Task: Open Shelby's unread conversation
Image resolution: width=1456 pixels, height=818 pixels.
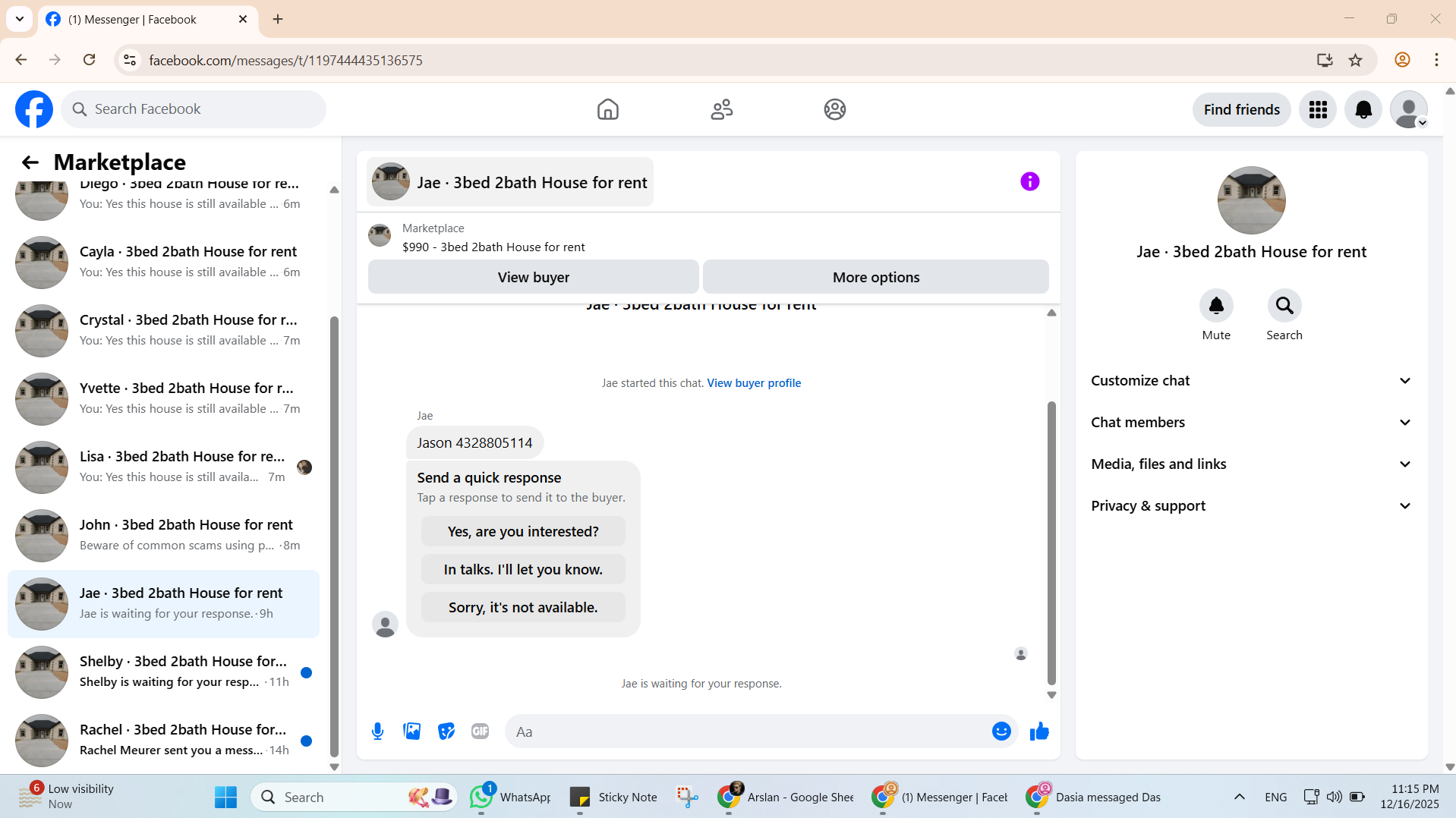Action: (163, 672)
